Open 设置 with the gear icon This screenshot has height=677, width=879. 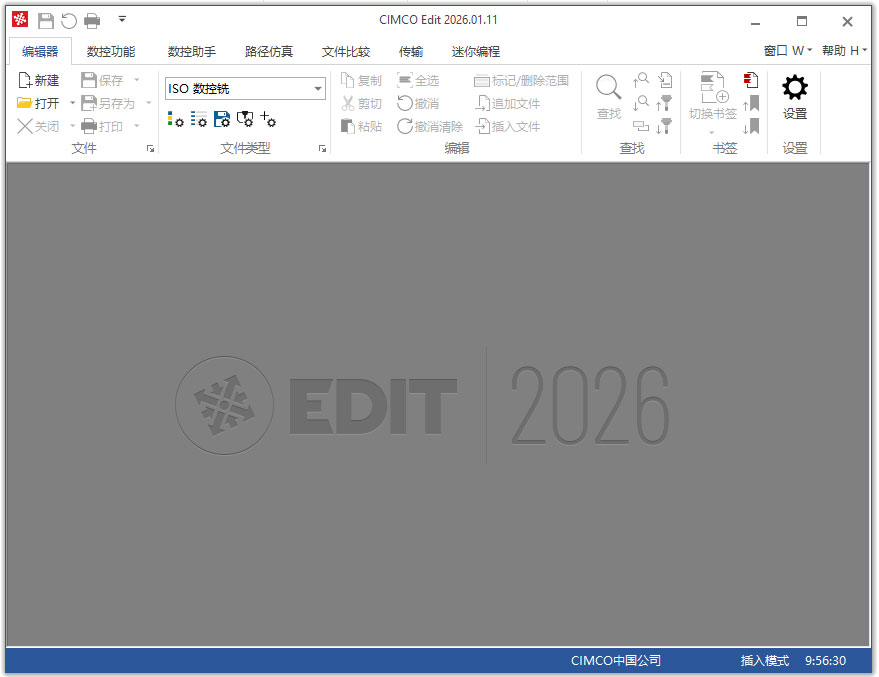pyautogui.click(x=795, y=97)
